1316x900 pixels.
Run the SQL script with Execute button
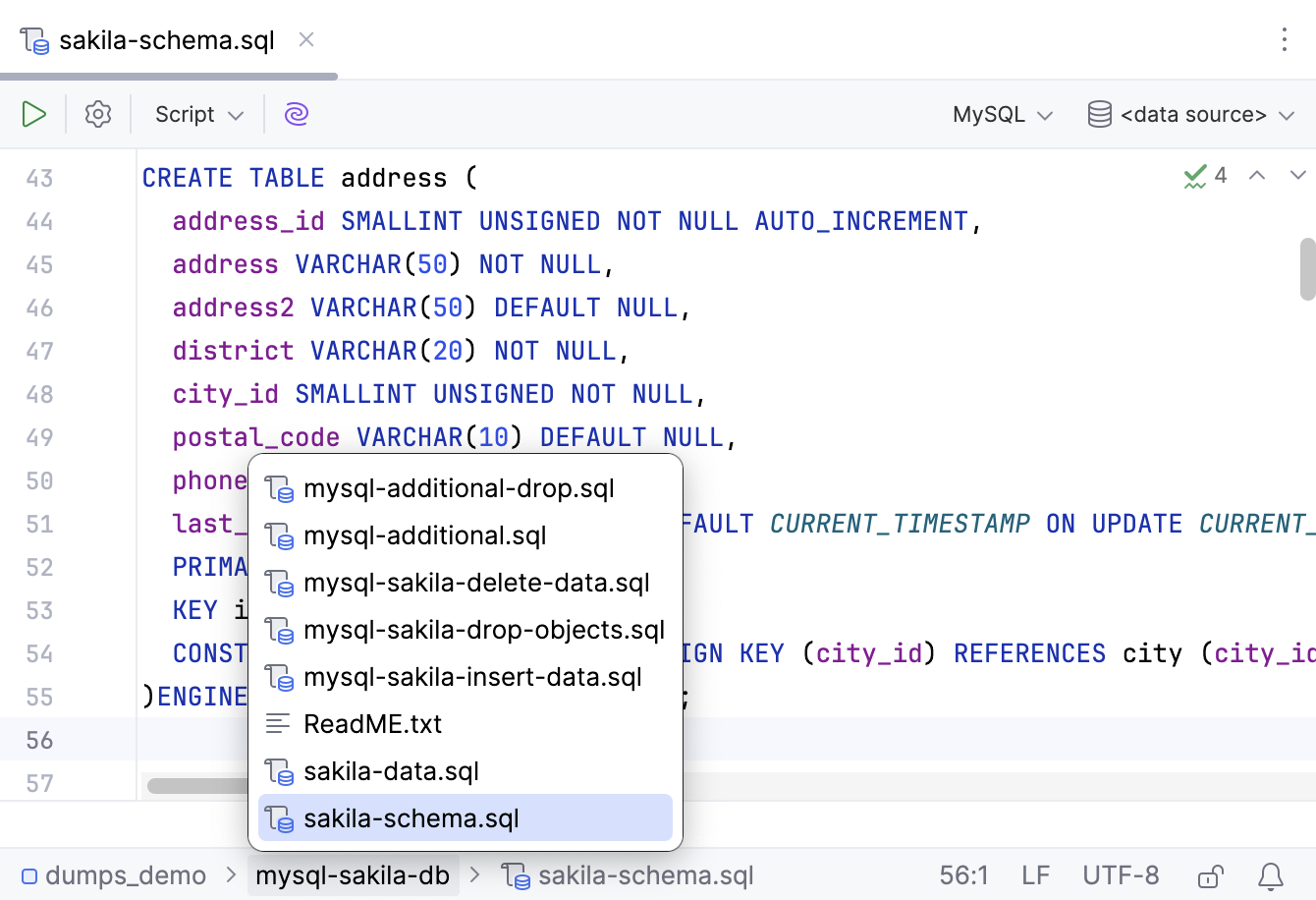[x=34, y=114]
